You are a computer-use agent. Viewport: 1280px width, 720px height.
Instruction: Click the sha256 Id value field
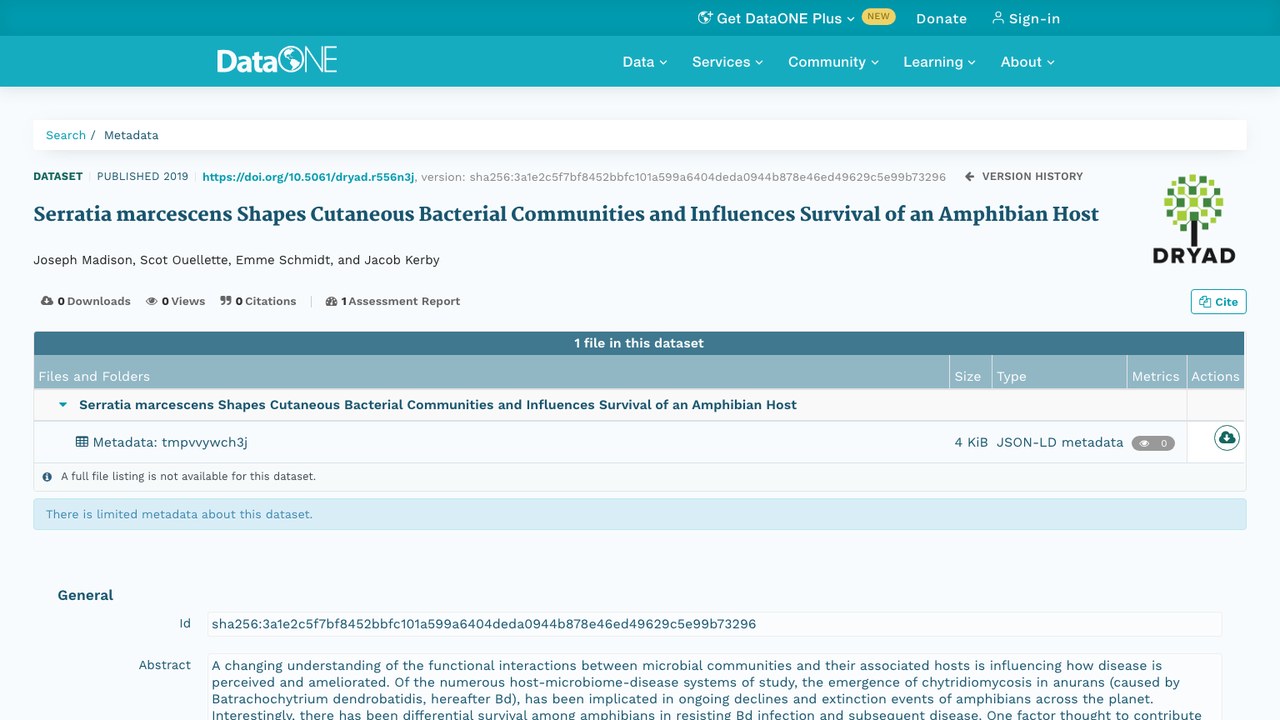coord(714,624)
